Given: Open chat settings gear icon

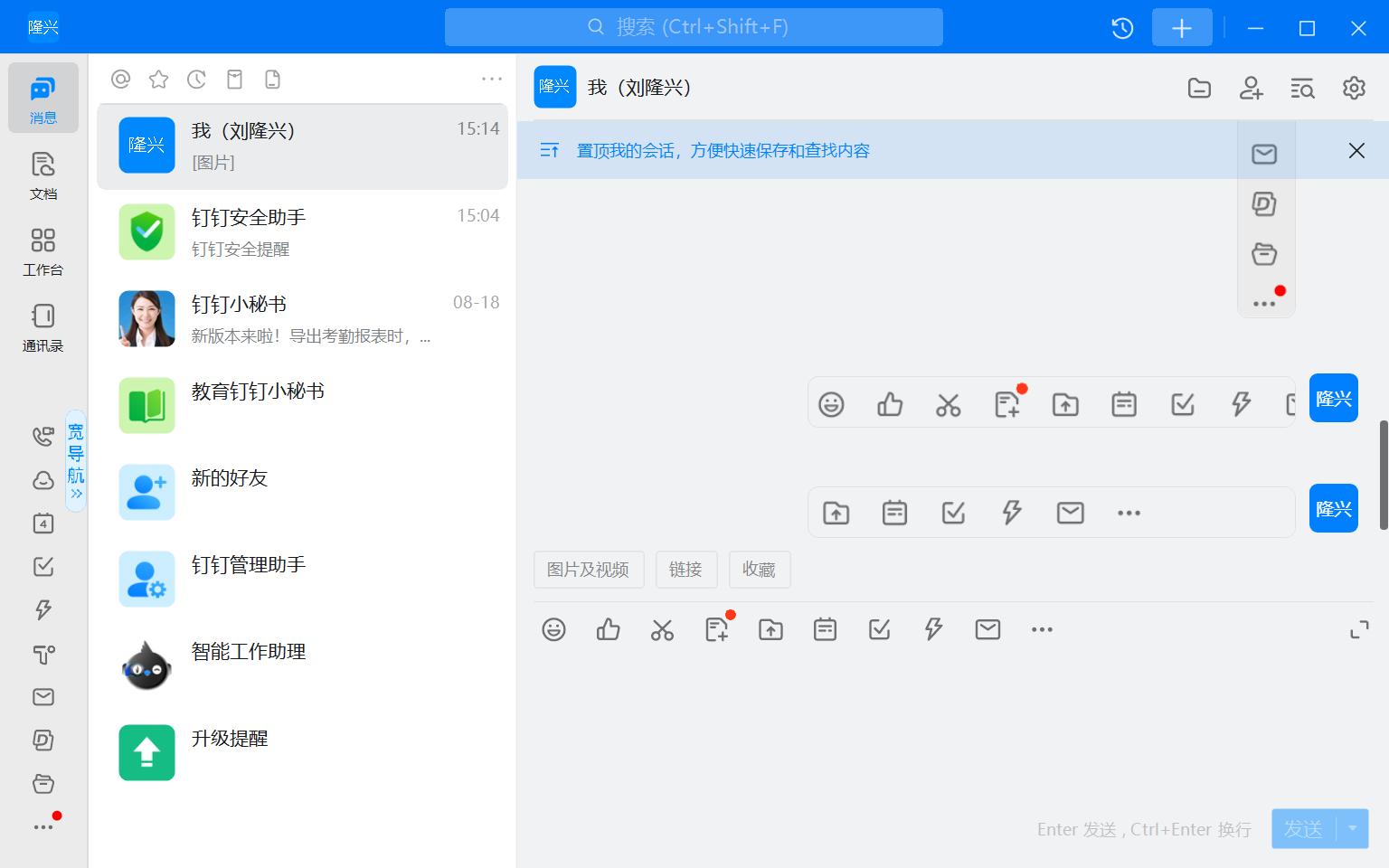Looking at the screenshot, I should [x=1354, y=88].
